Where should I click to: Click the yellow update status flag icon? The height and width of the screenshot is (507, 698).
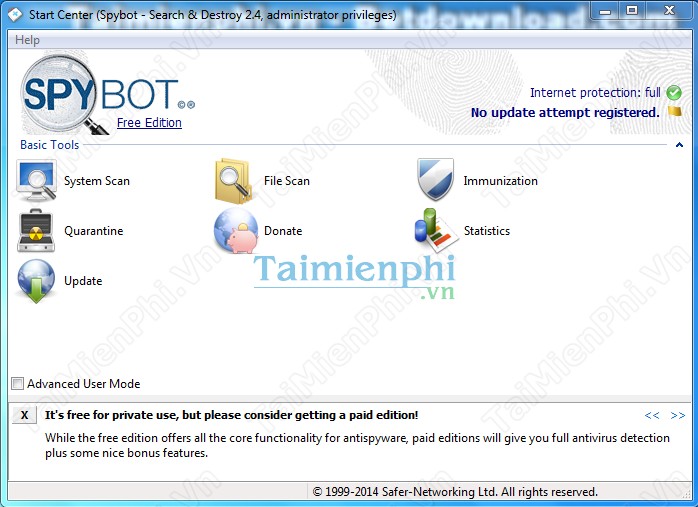coord(674,111)
